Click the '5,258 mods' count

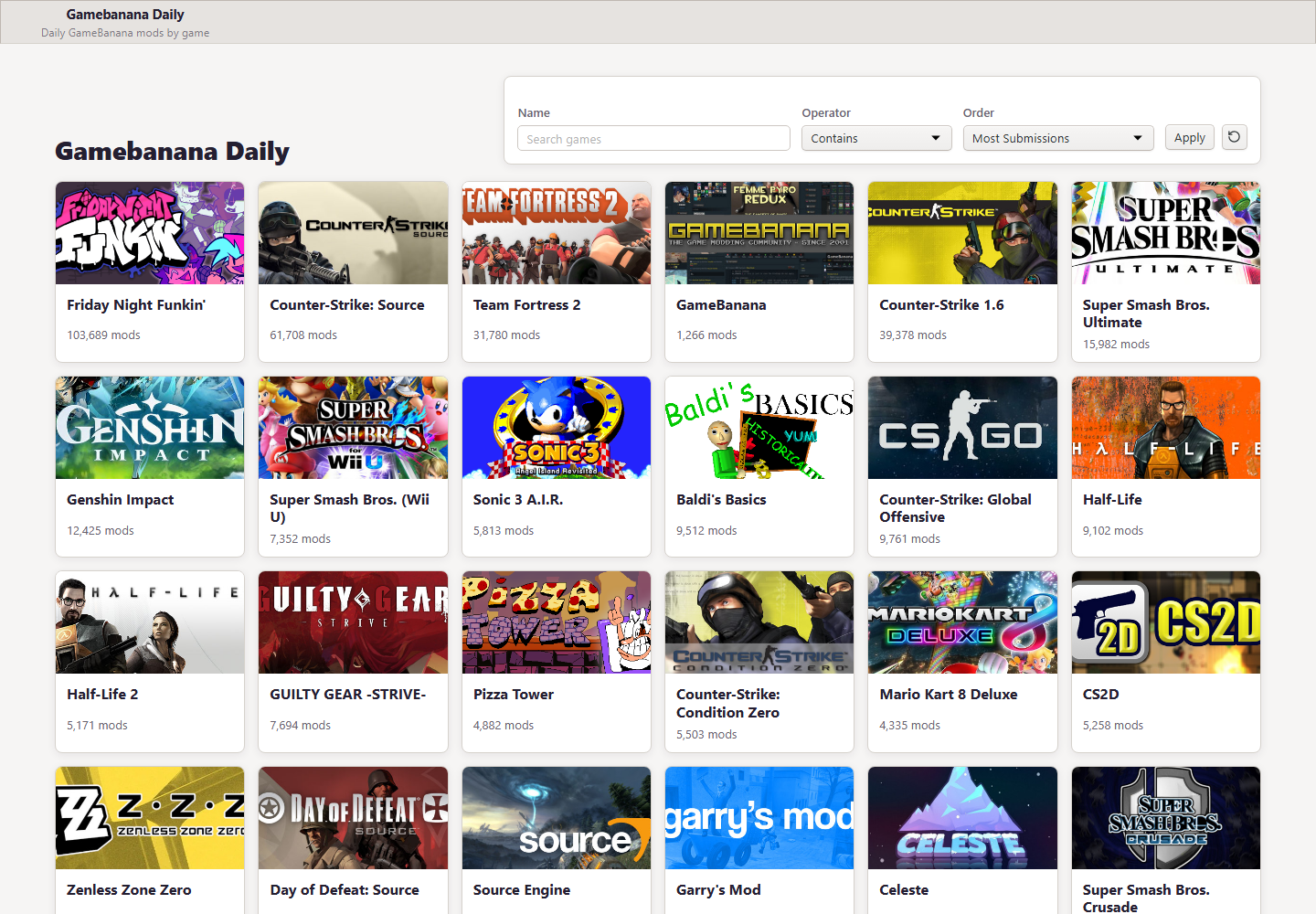tap(1113, 726)
